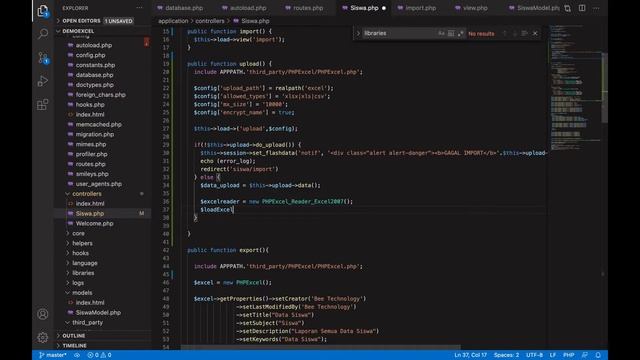Screen dimensions: 640x360
Task: Switch to the SiswaModel.php tab
Action: (534, 8)
